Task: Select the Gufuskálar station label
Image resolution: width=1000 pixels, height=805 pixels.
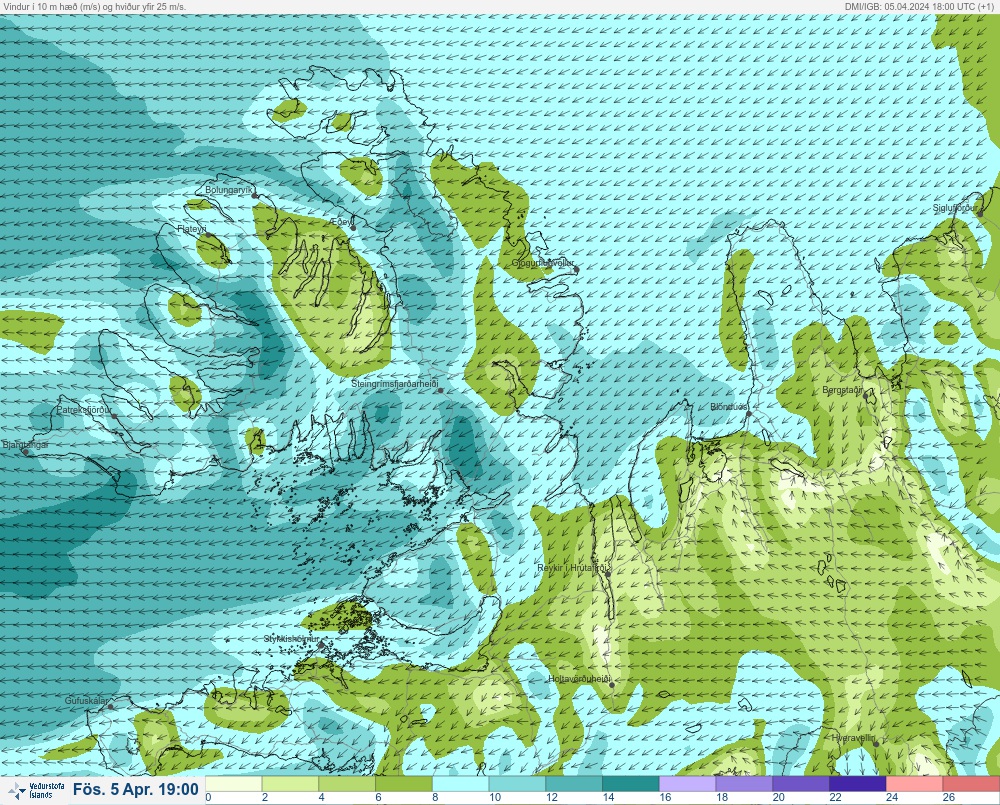Action: click(x=86, y=700)
